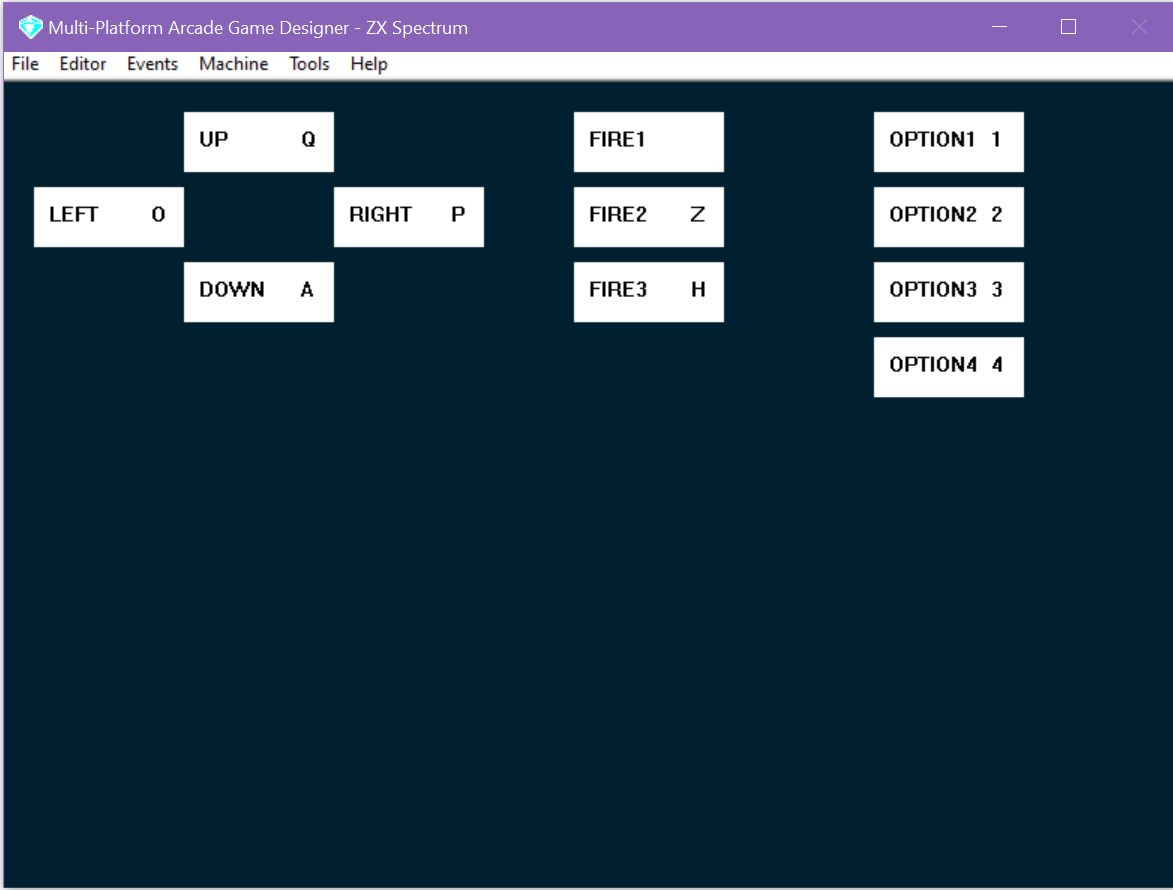
Task: Open the File menu
Action: pyautogui.click(x=25, y=64)
